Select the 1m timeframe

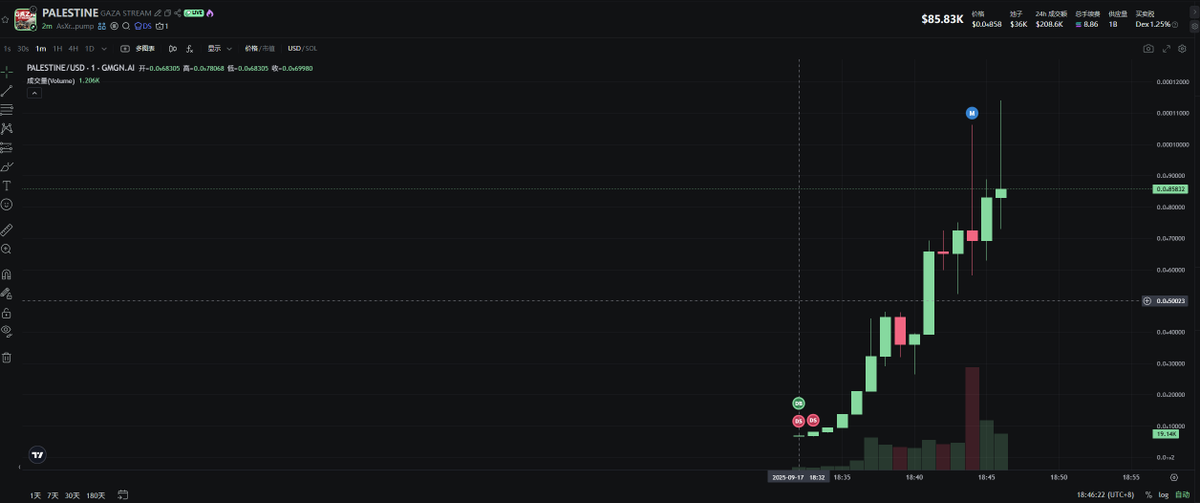coord(41,48)
